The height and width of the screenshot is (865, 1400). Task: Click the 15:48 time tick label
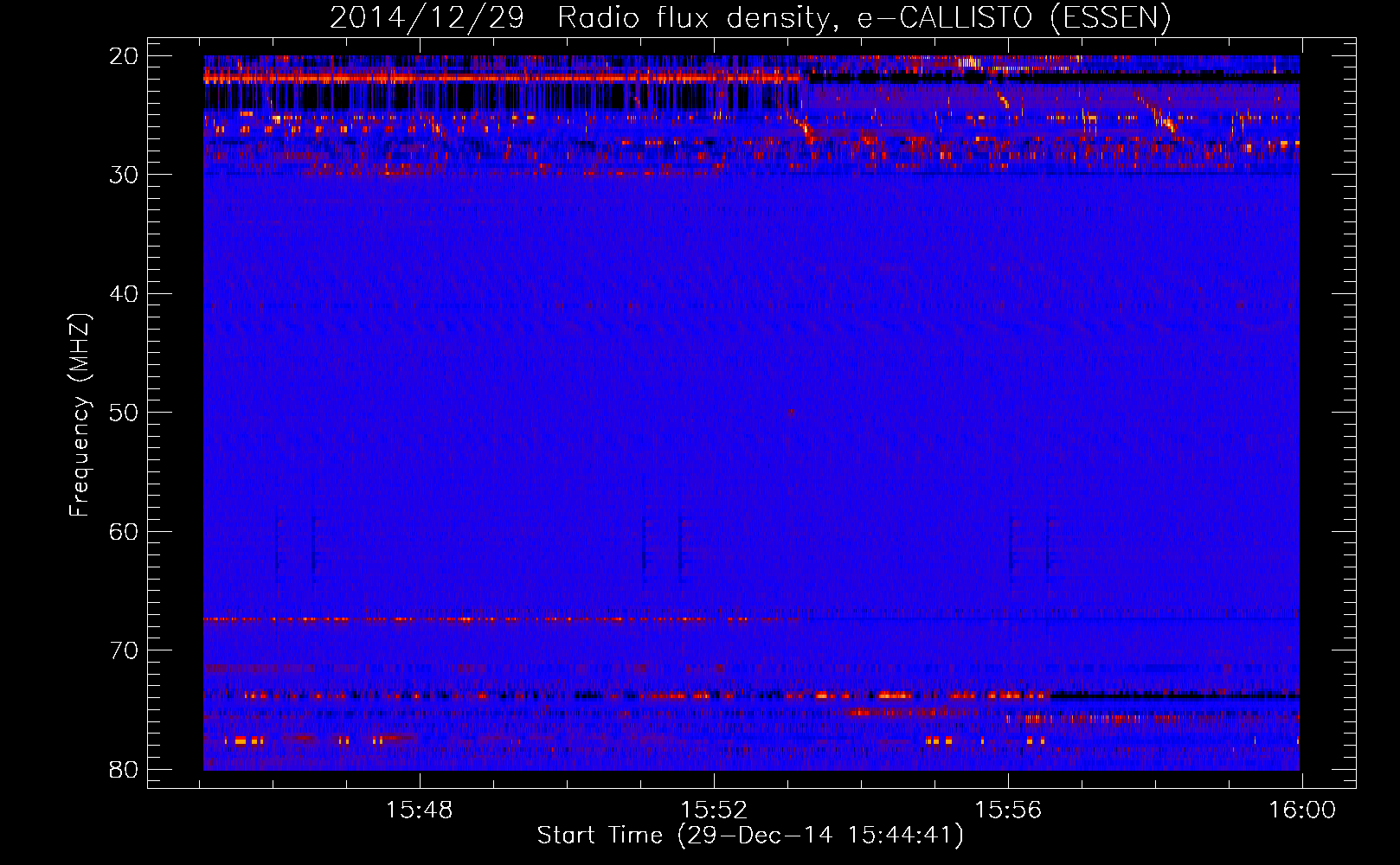pyautogui.click(x=420, y=811)
